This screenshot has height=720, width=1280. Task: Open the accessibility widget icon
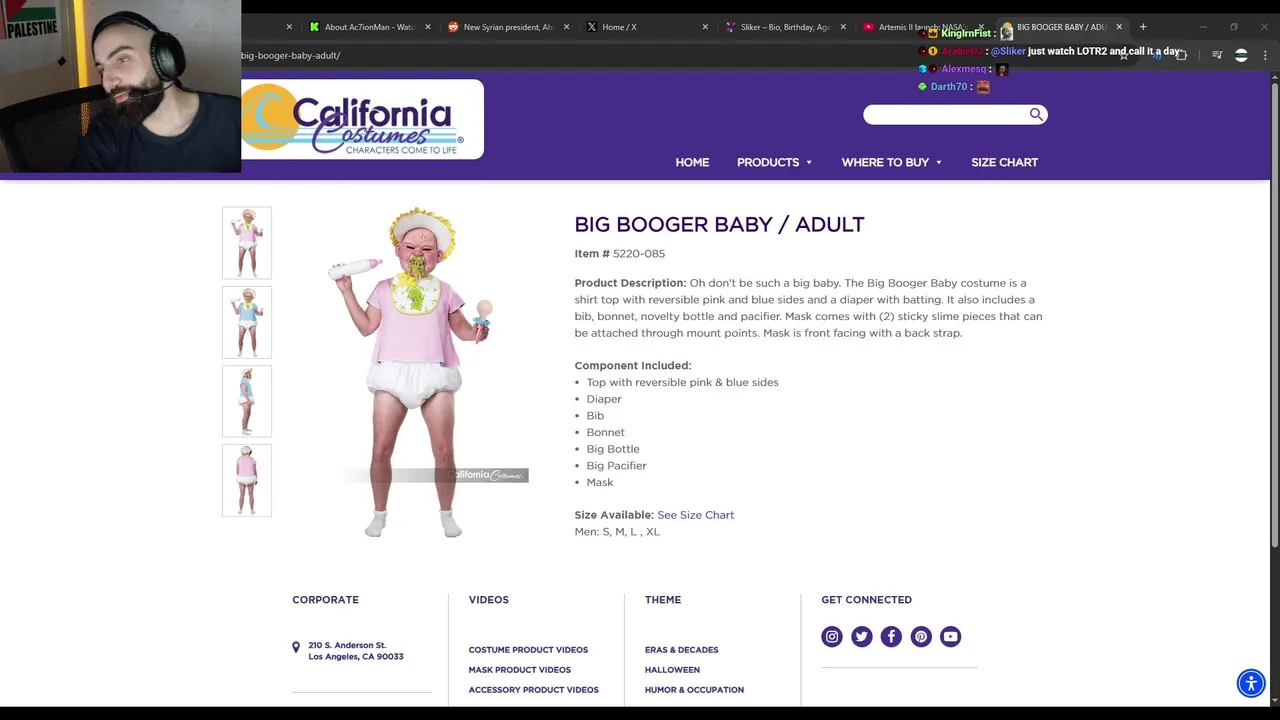1251,683
